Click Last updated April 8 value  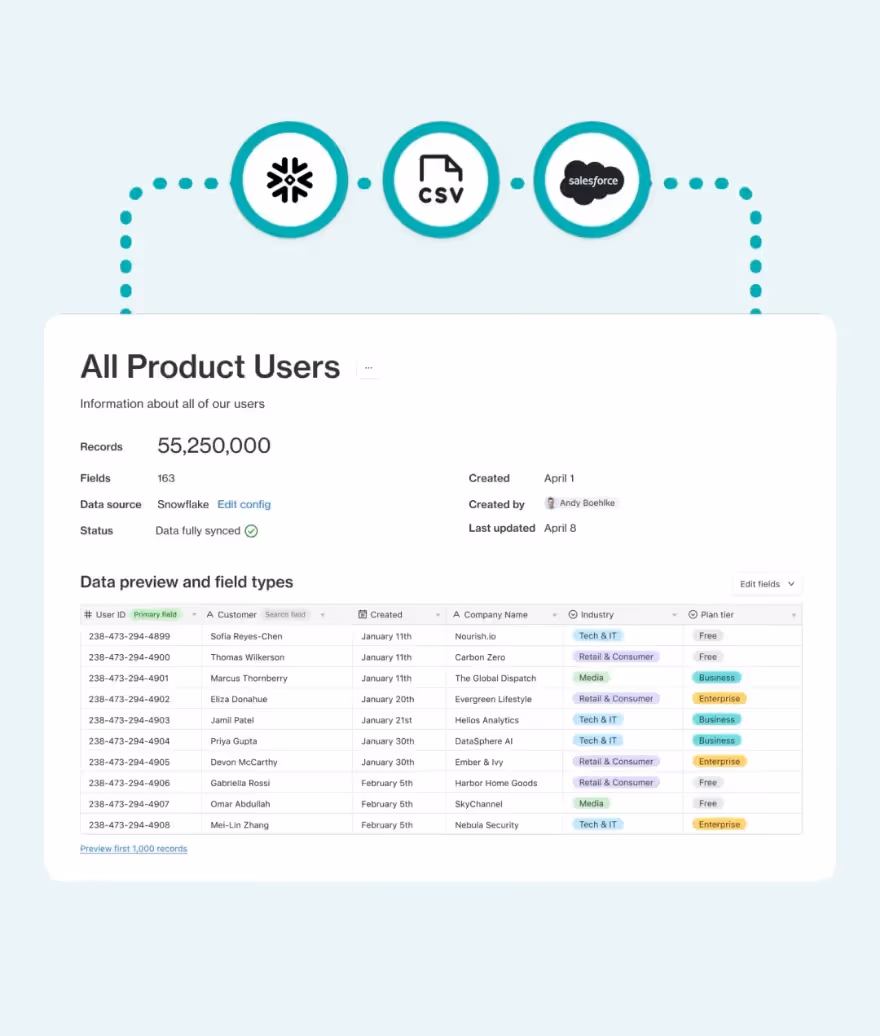(x=560, y=528)
